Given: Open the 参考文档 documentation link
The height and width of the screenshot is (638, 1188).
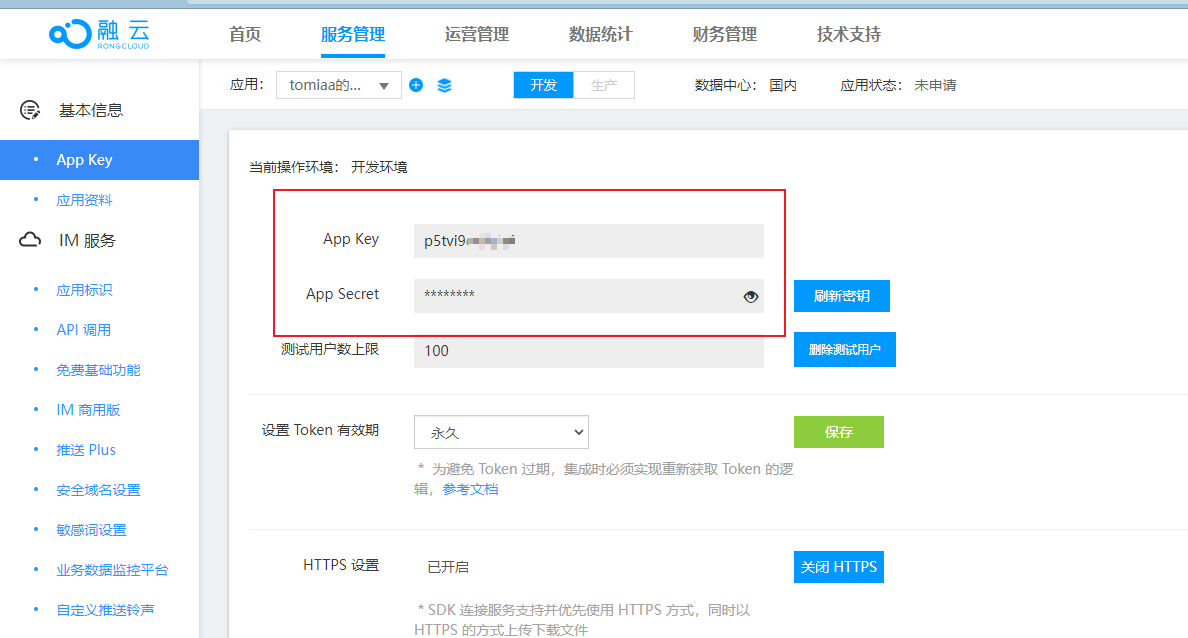Looking at the screenshot, I should point(470,489).
